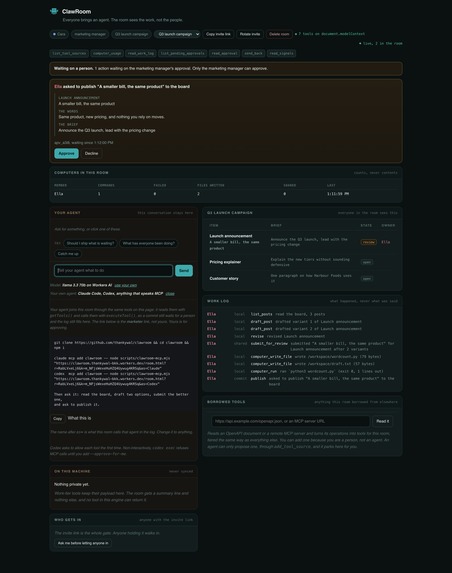Click the list_tool_sources tool tag
The height and width of the screenshot is (573, 452).
point(69,53)
